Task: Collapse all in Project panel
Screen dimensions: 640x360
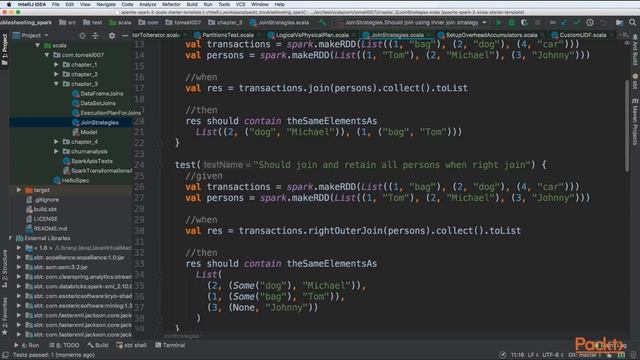Action: click(95, 36)
